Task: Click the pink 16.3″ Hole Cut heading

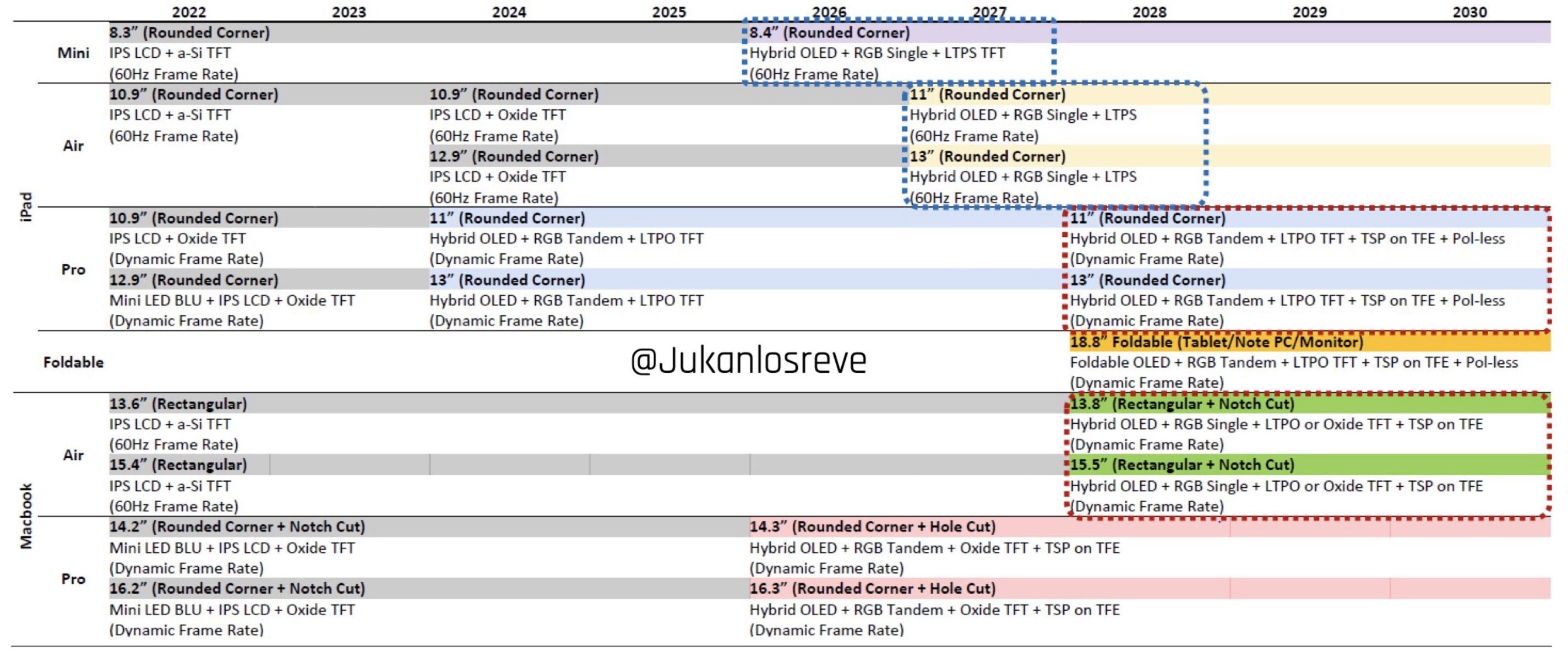Action: pos(872,589)
